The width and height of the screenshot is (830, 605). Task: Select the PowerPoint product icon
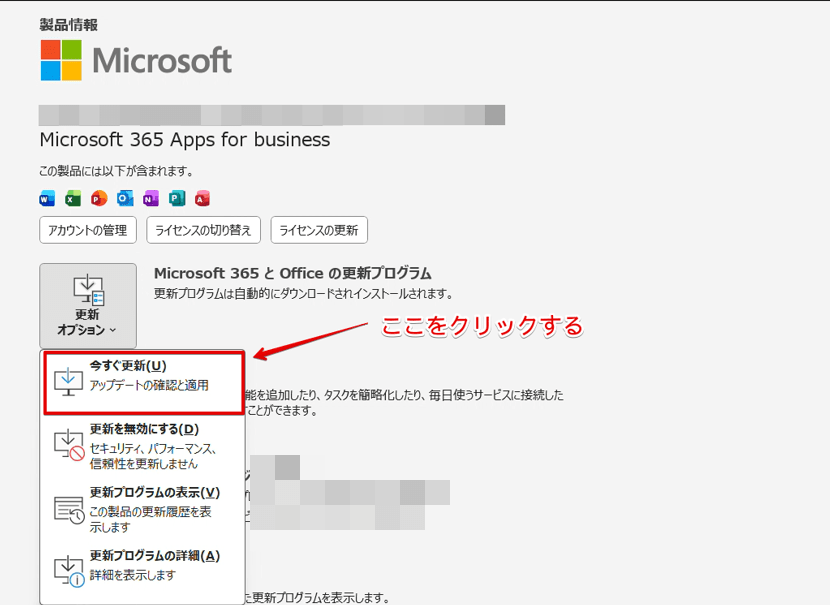click(97, 199)
